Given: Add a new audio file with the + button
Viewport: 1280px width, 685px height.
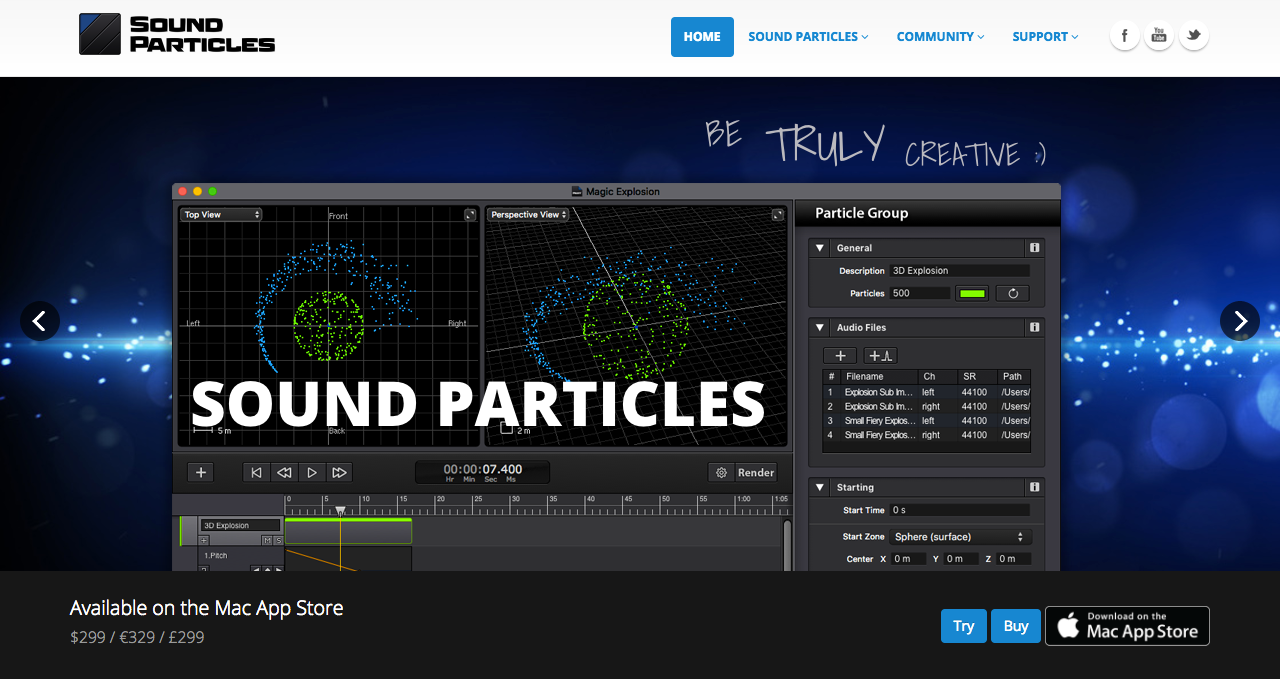Looking at the screenshot, I should point(840,355).
